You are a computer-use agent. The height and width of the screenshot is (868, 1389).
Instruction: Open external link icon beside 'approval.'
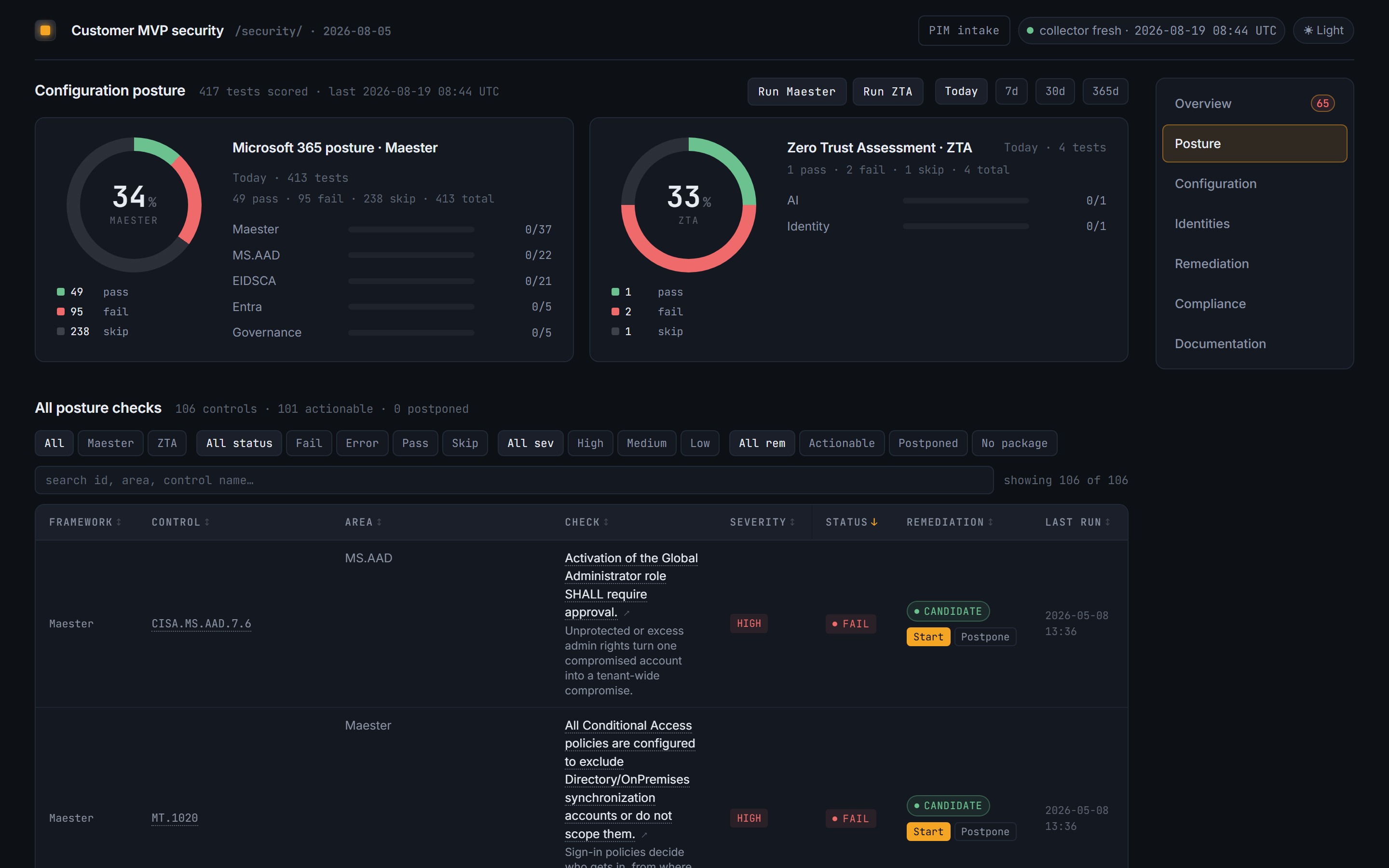(627, 614)
